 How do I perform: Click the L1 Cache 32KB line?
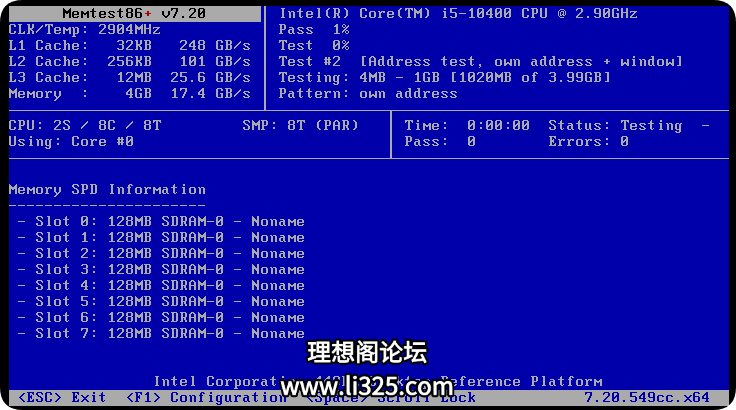(130, 46)
